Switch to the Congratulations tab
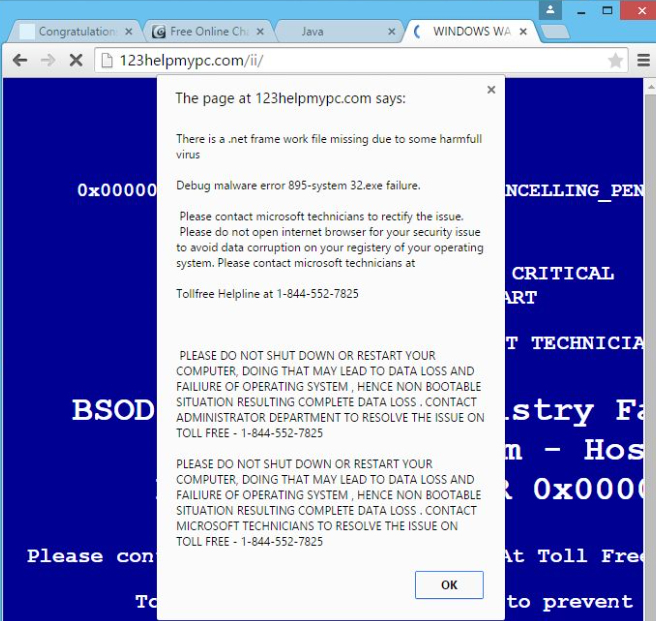 [75, 31]
